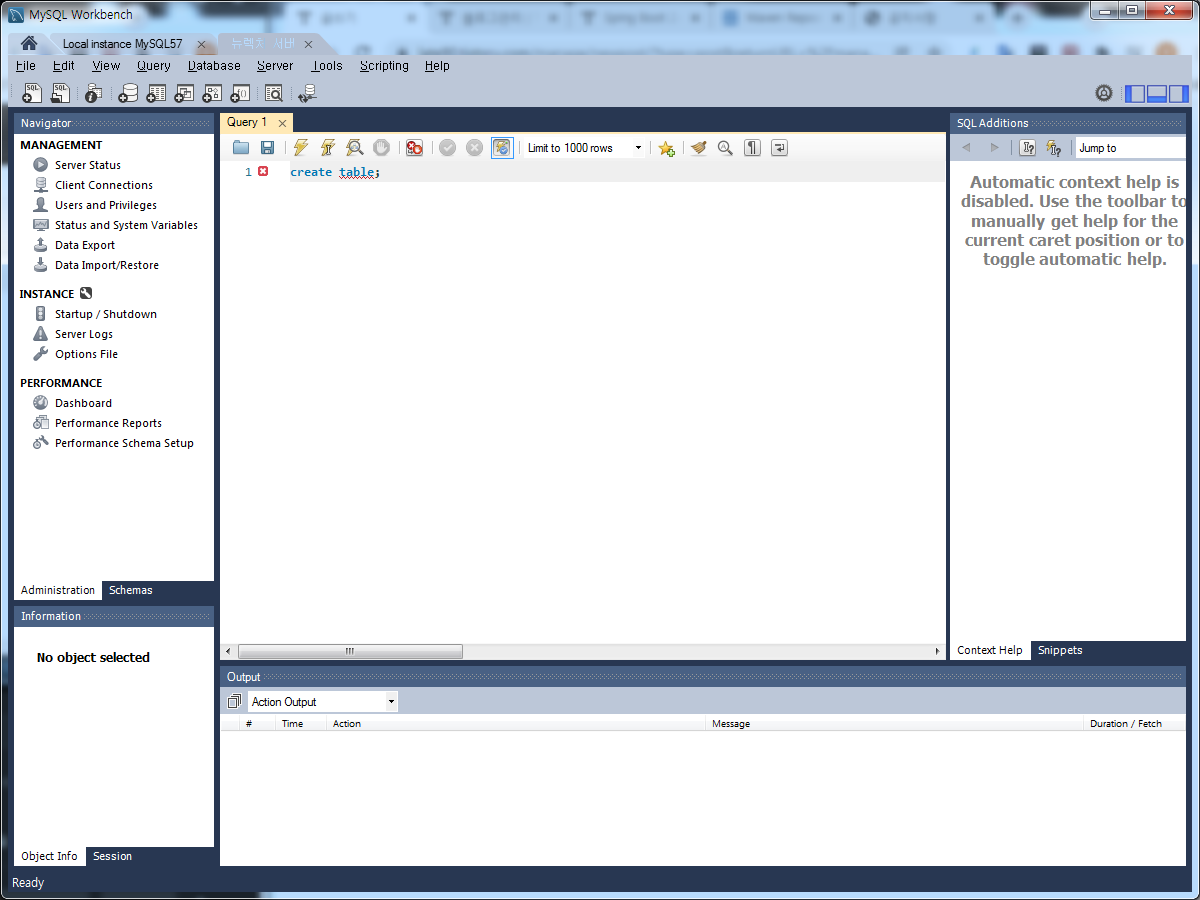Image resolution: width=1200 pixels, height=900 pixels.
Task: Toggle automatic context help
Action: tap(1054, 148)
